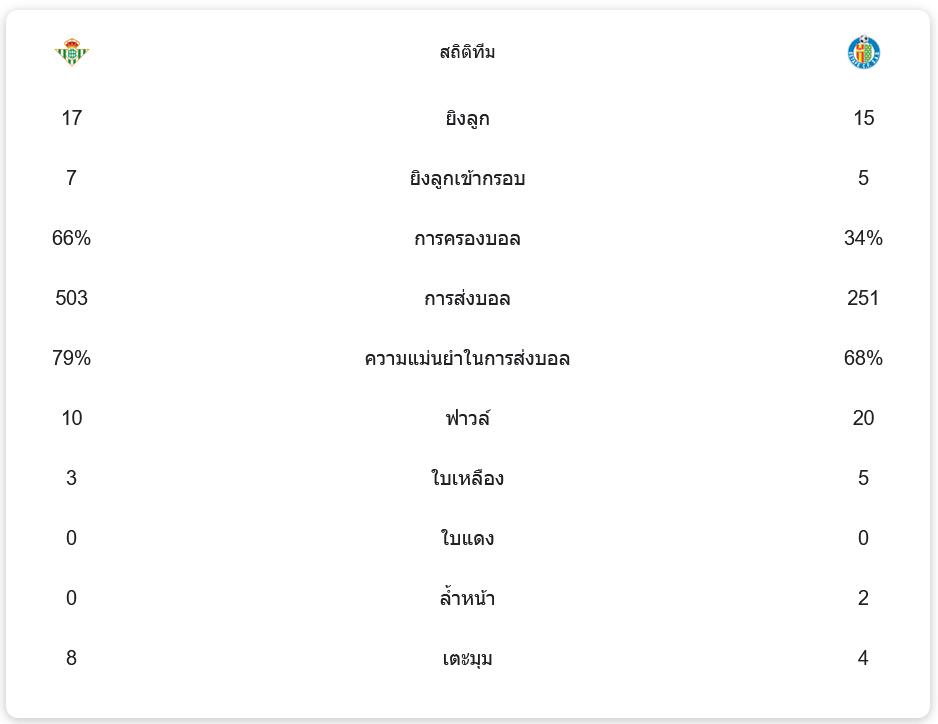The height and width of the screenshot is (724, 938).
Task: Click Getafe's 20 fouls value
Action: 863,418
